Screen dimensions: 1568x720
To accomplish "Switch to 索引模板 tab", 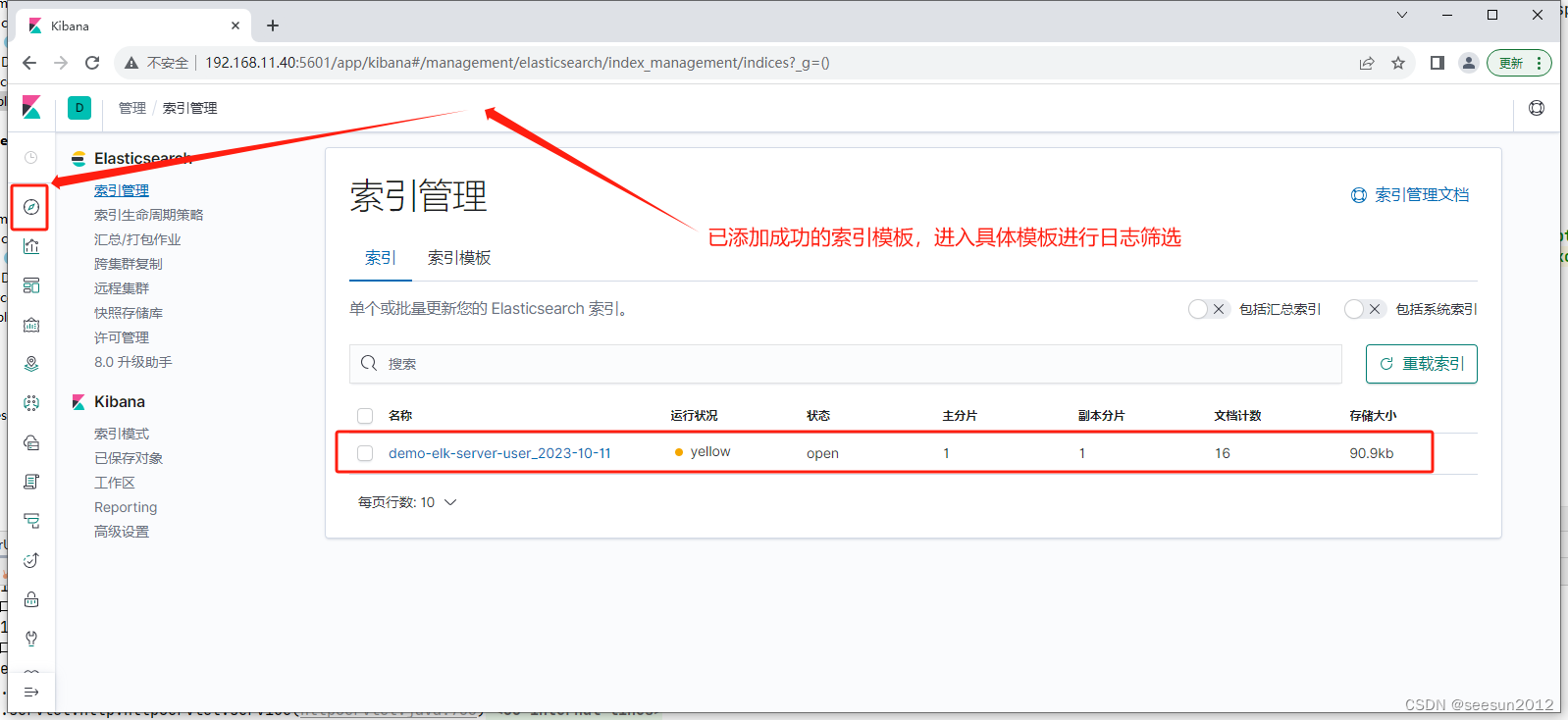I will point(459,258).
